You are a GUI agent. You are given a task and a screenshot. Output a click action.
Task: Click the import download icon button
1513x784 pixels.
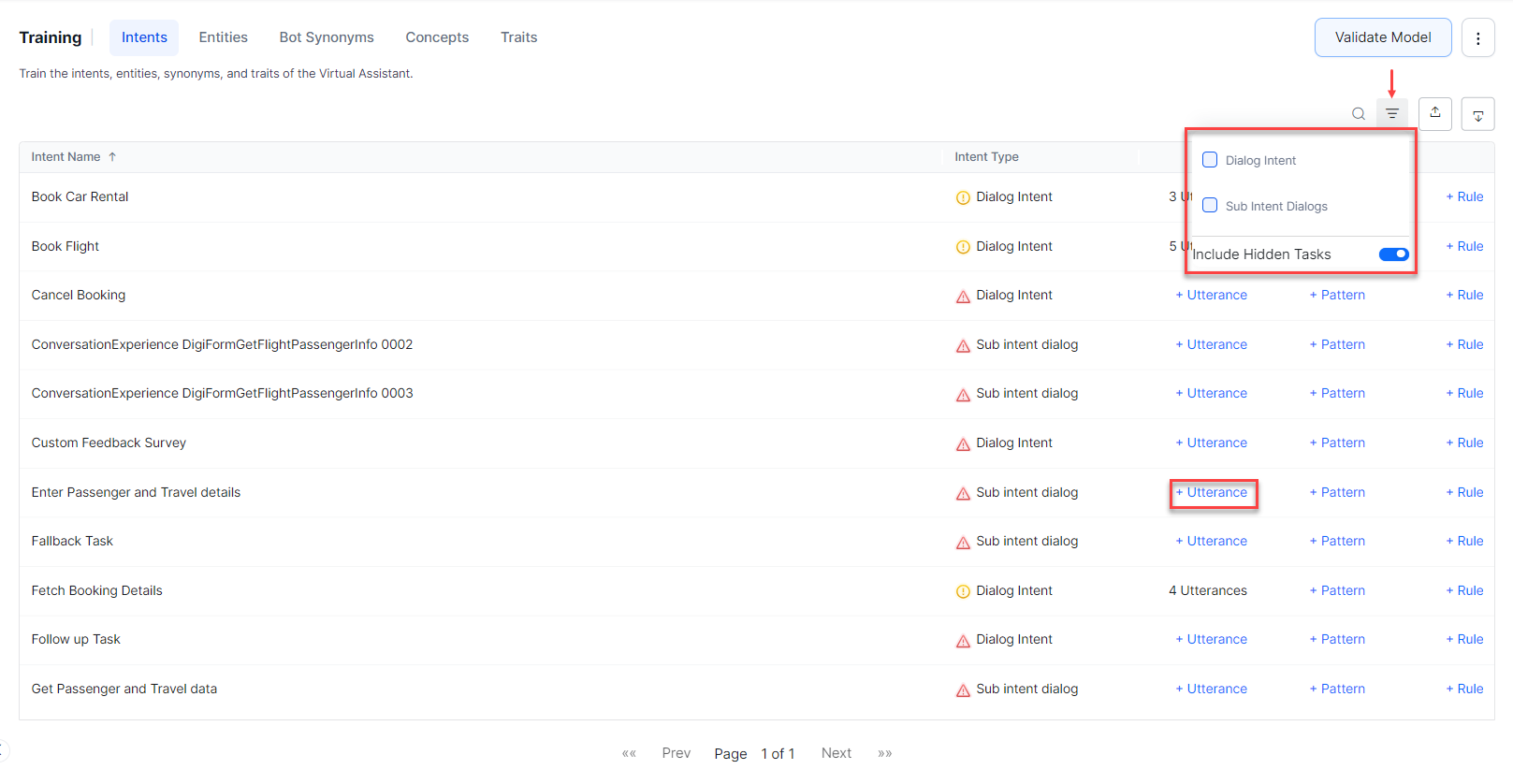(1477, 114)
